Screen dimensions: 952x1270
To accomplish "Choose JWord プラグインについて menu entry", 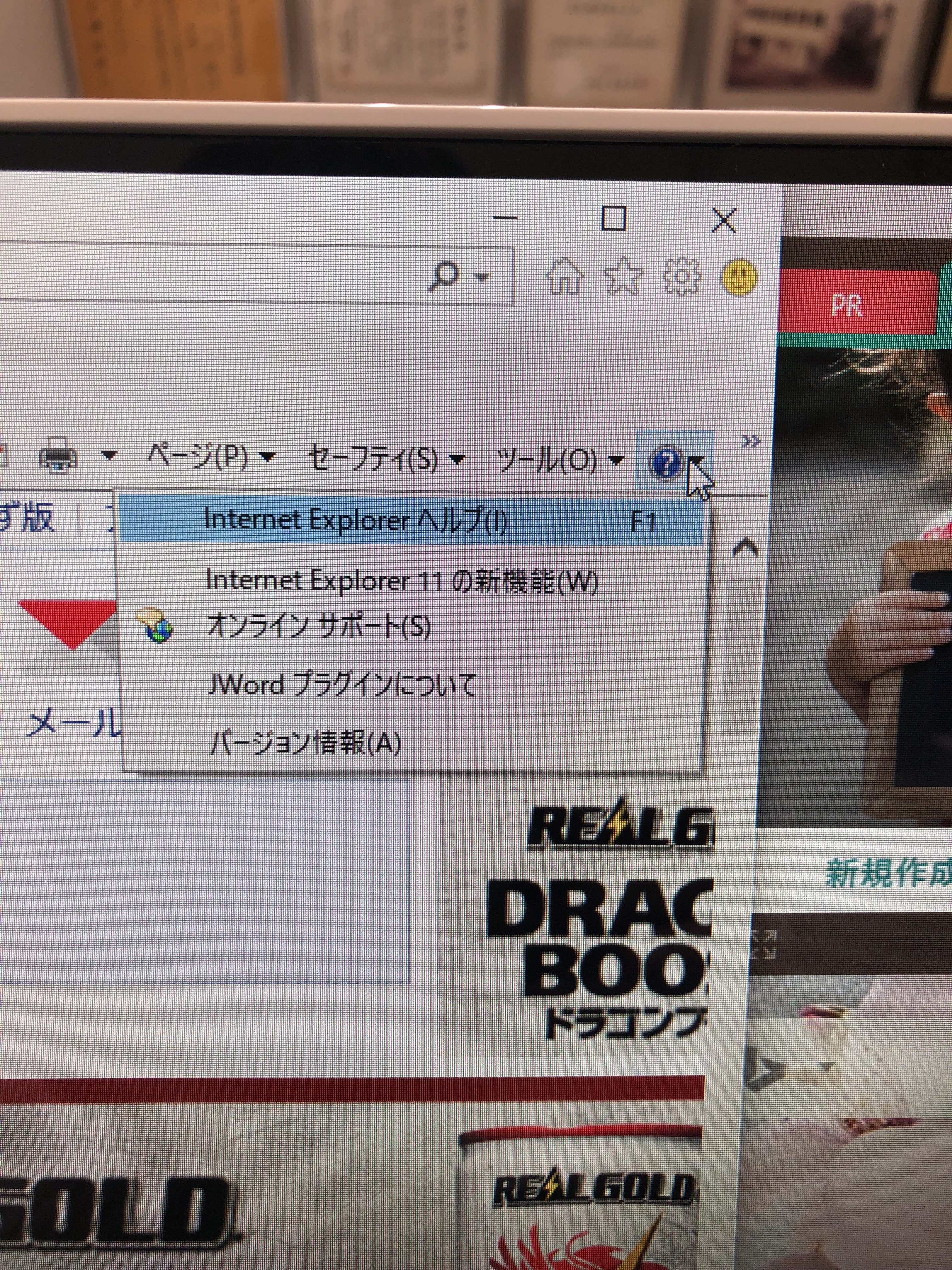I will click(342, 685).
